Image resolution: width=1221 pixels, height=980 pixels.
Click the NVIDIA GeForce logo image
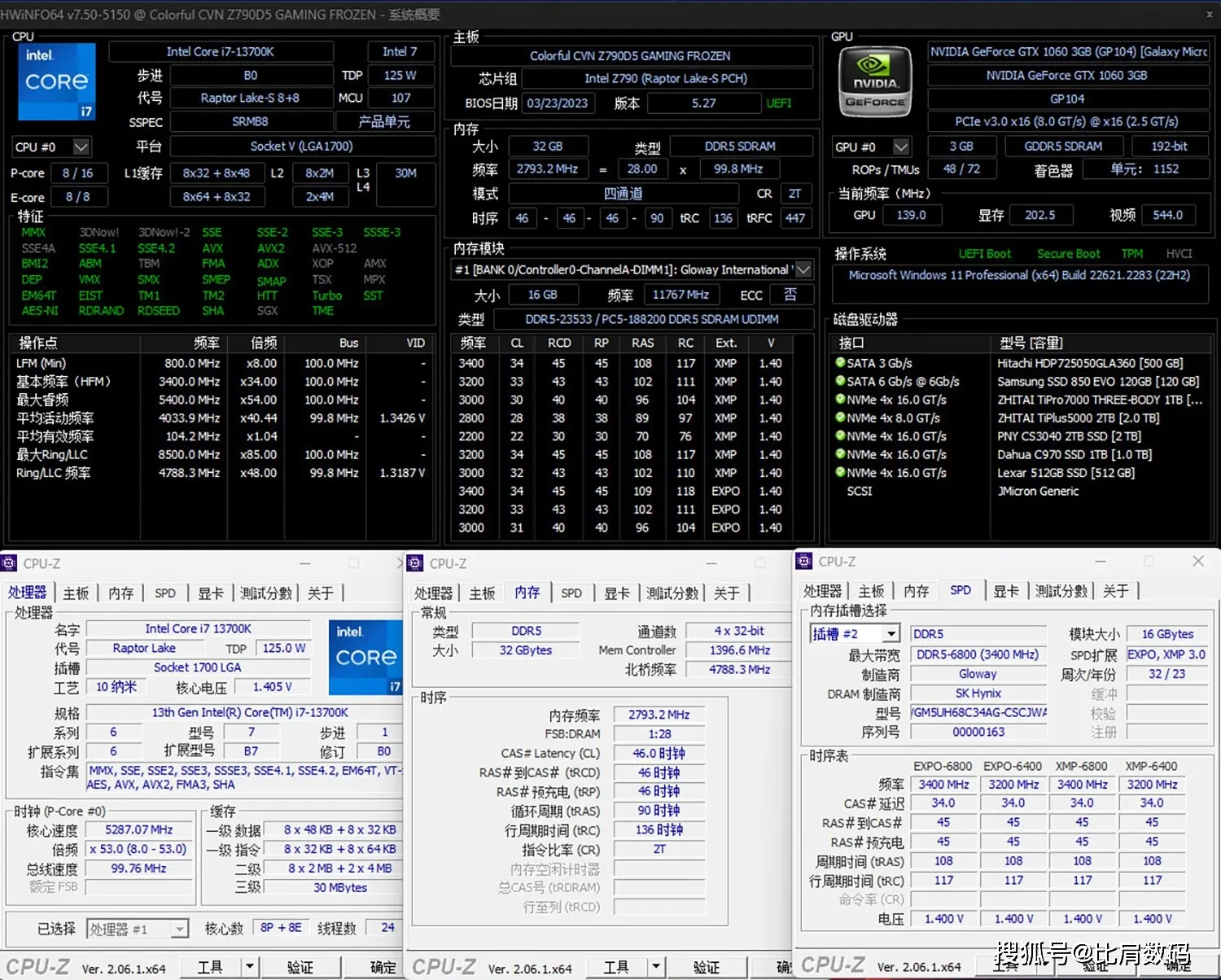pyautogui.click(x=875, y=82)
